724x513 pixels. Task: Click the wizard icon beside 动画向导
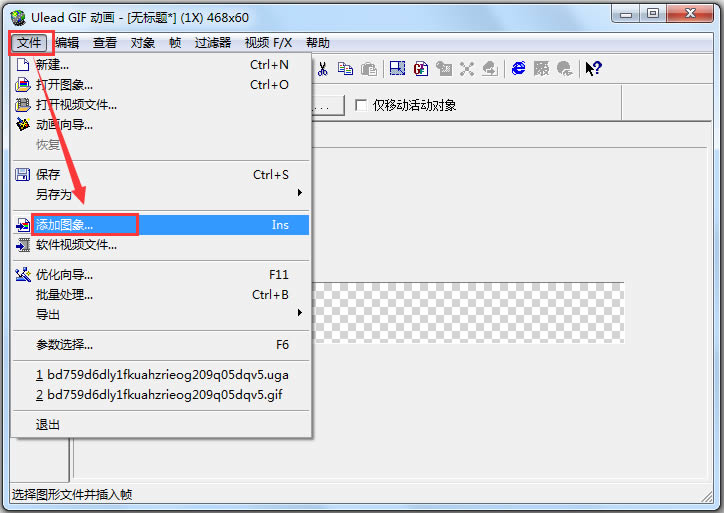pos(23,124)
